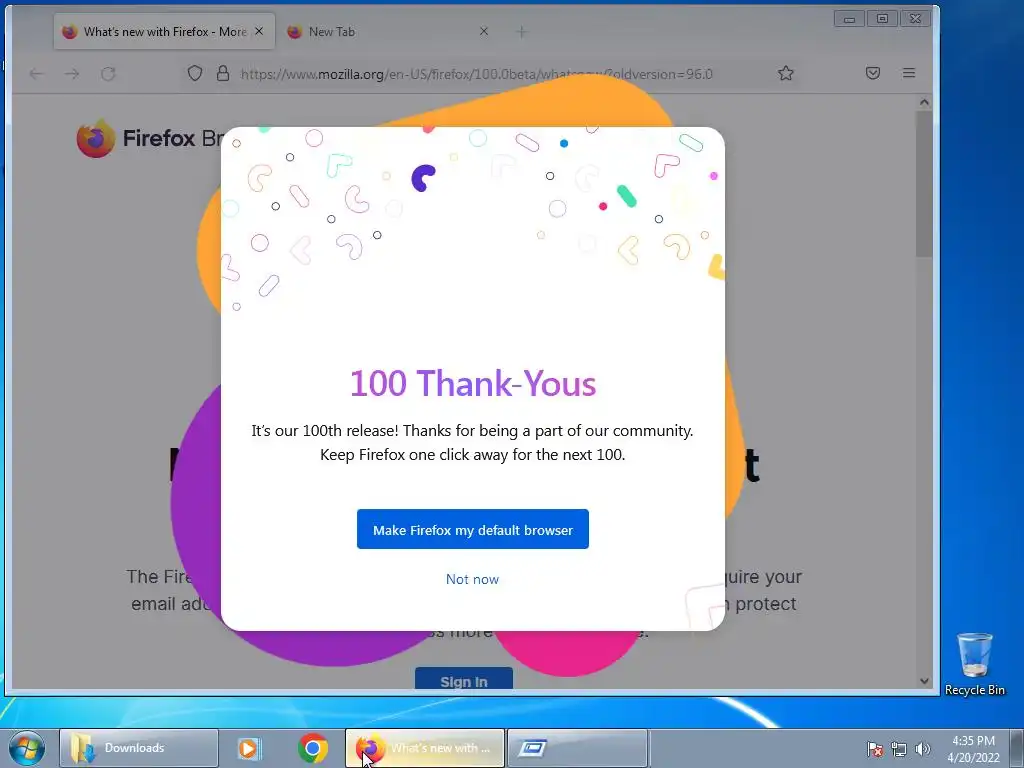Open the Windows Start menu

[x=27, y=748]
